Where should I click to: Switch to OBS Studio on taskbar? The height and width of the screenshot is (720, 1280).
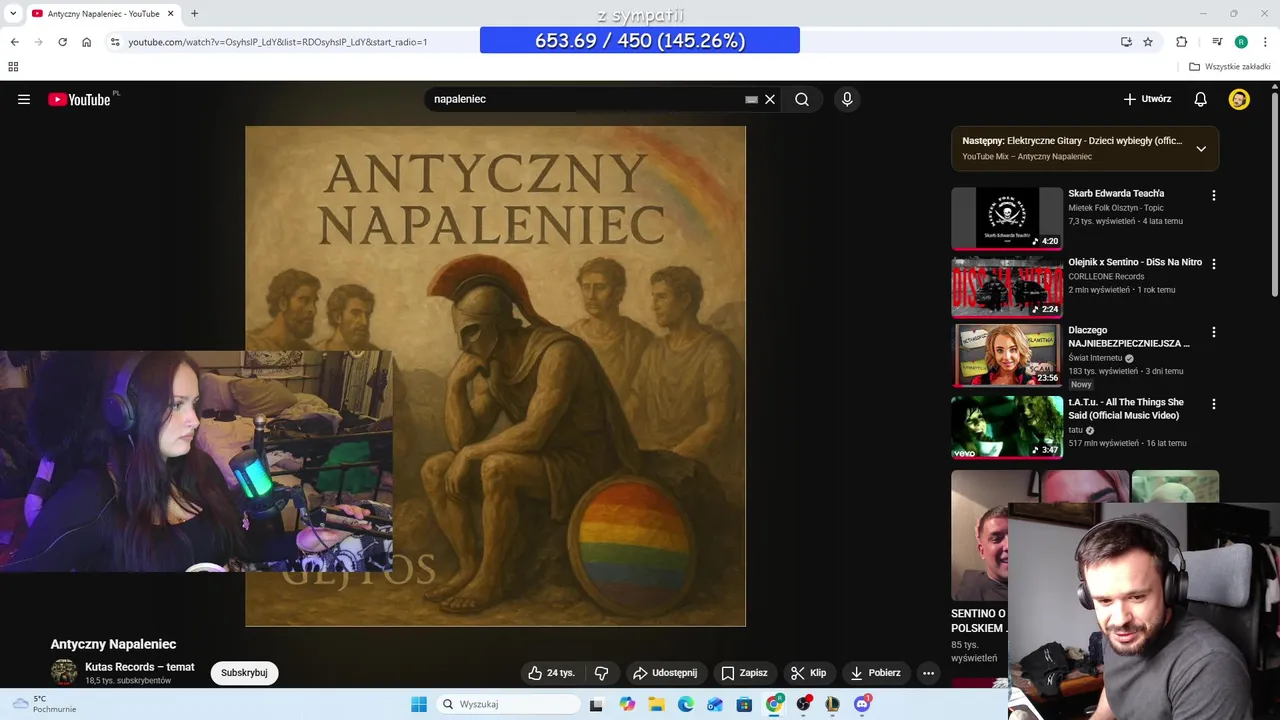click(803, 704)
